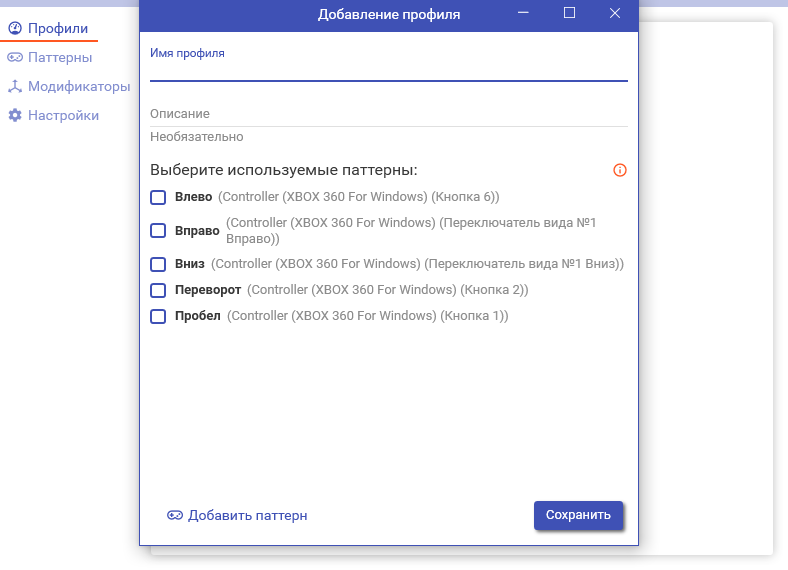788x570 pixels.
Task: Focus the Имя профиля input field
Action: pyautogui.click(x=388, y=69)
